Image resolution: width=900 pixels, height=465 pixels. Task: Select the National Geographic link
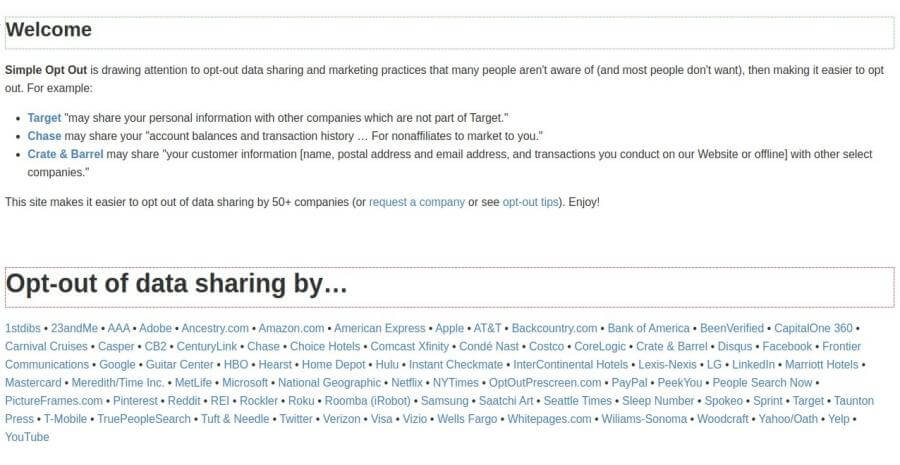coord(329,383)
